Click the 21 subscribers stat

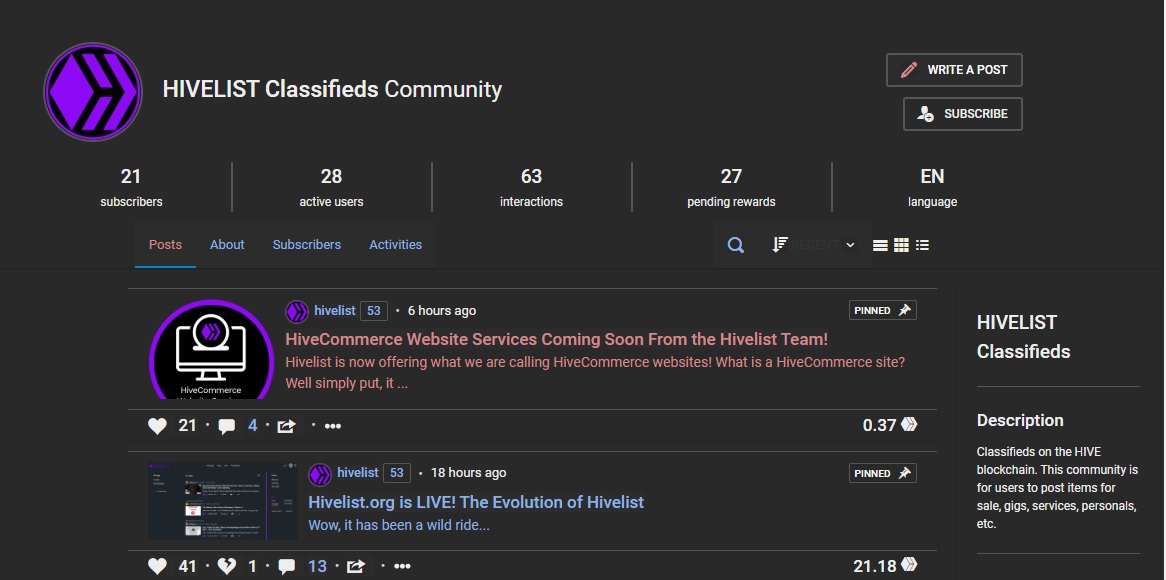(x=131, y=187)
